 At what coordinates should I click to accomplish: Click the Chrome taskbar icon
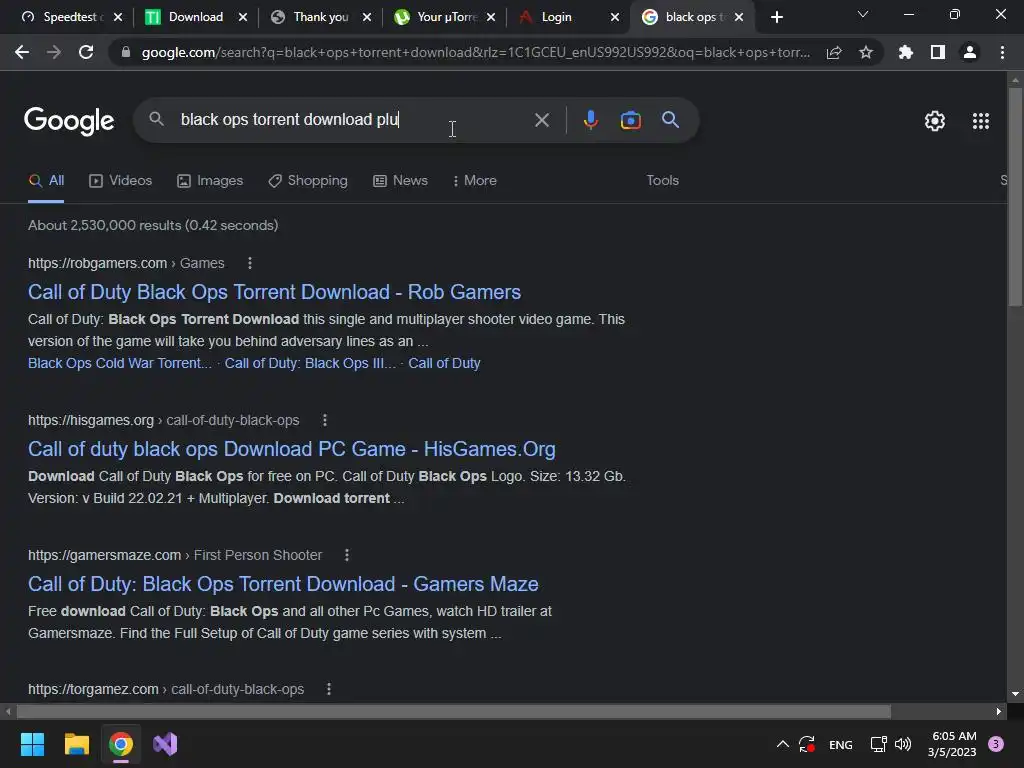pyautogui.click(x=121, y=744)
